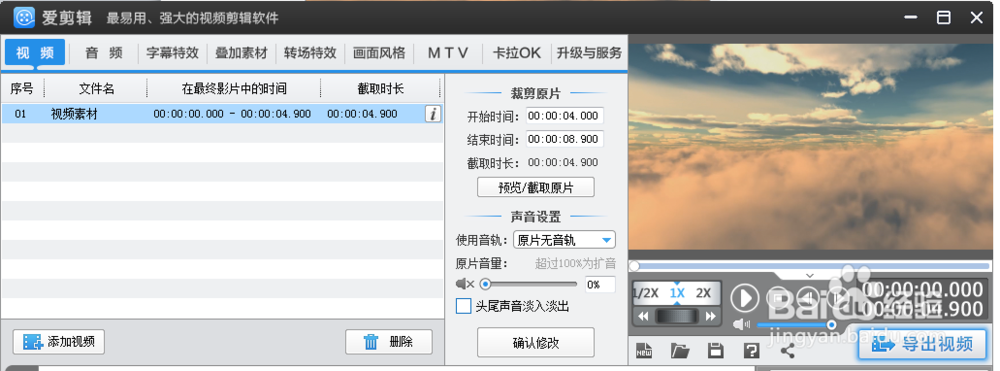Step back one frame in preview
The height and width of the screenshot is (371, 1000).
tap(808, 298)
